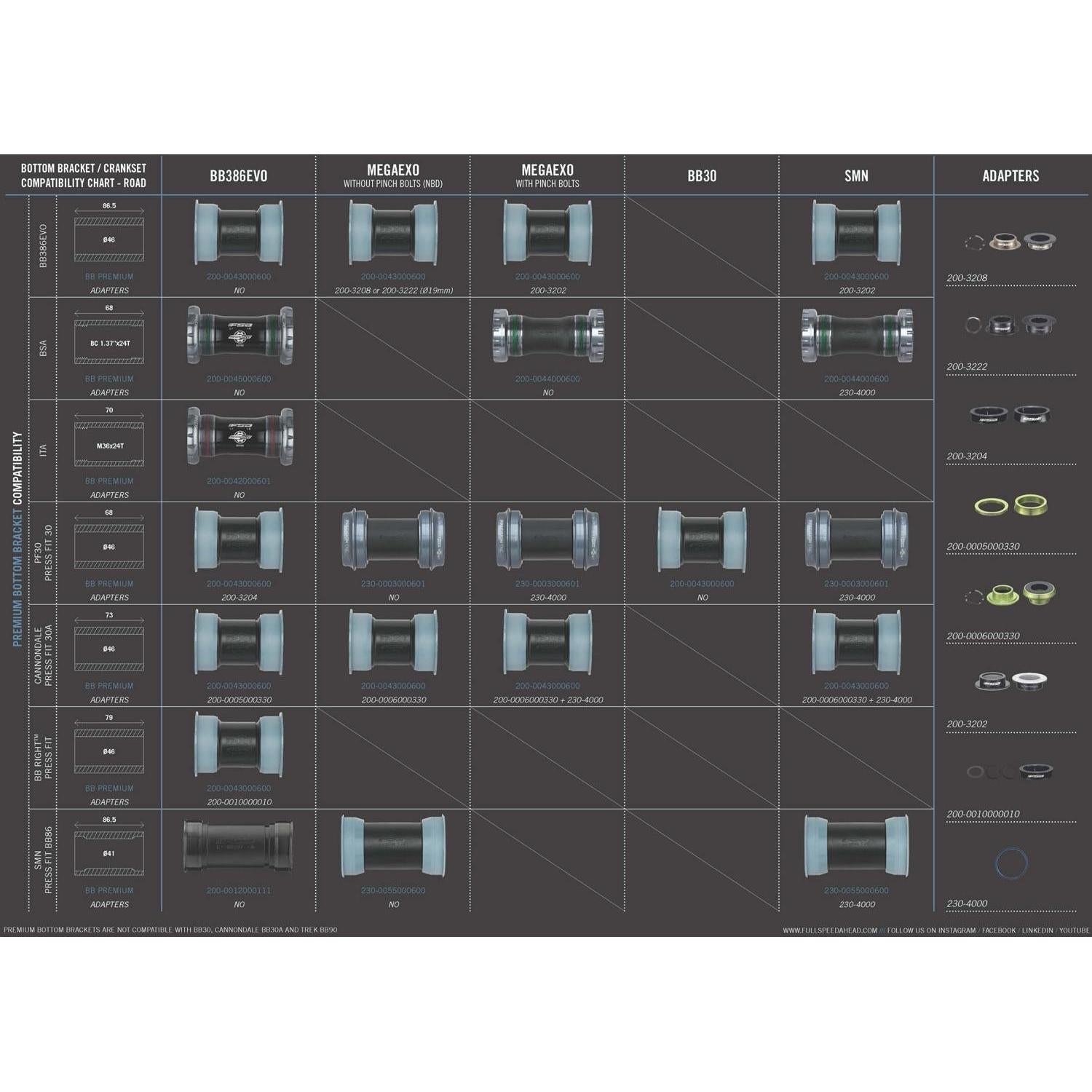Click the "PF30 PRESS FIT 30" row label
1092x1092 pixels.
(43, 553)
